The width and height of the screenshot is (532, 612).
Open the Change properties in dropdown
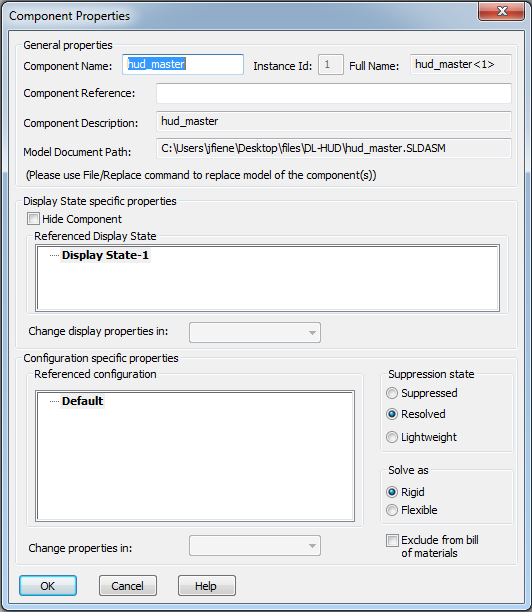[255, 546]
